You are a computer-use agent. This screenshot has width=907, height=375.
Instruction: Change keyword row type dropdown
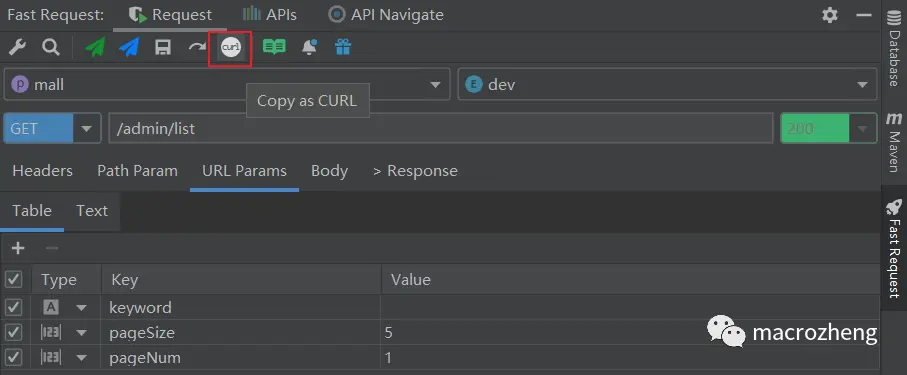81,308
